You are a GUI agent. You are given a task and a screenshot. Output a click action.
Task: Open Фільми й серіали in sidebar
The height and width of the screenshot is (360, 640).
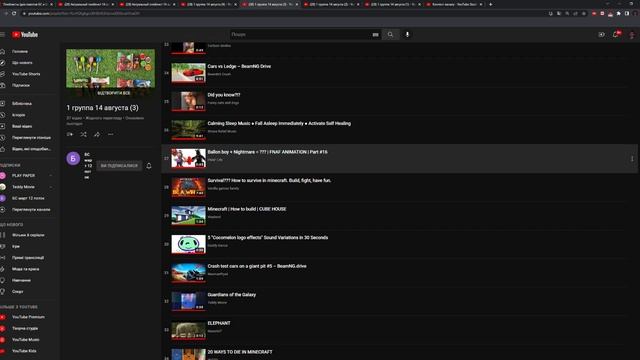(x=28, y=235)
